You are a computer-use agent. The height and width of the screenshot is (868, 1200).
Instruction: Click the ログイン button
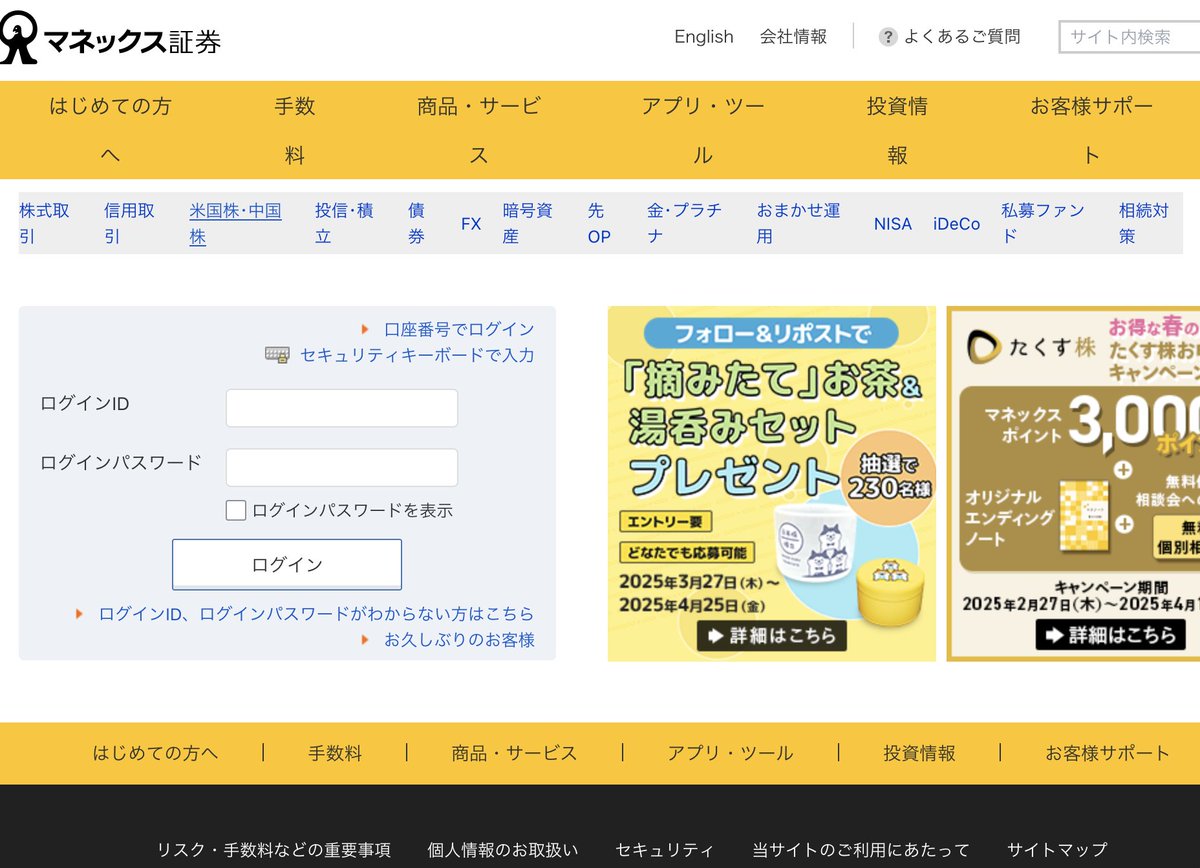[x=287, y=565]
